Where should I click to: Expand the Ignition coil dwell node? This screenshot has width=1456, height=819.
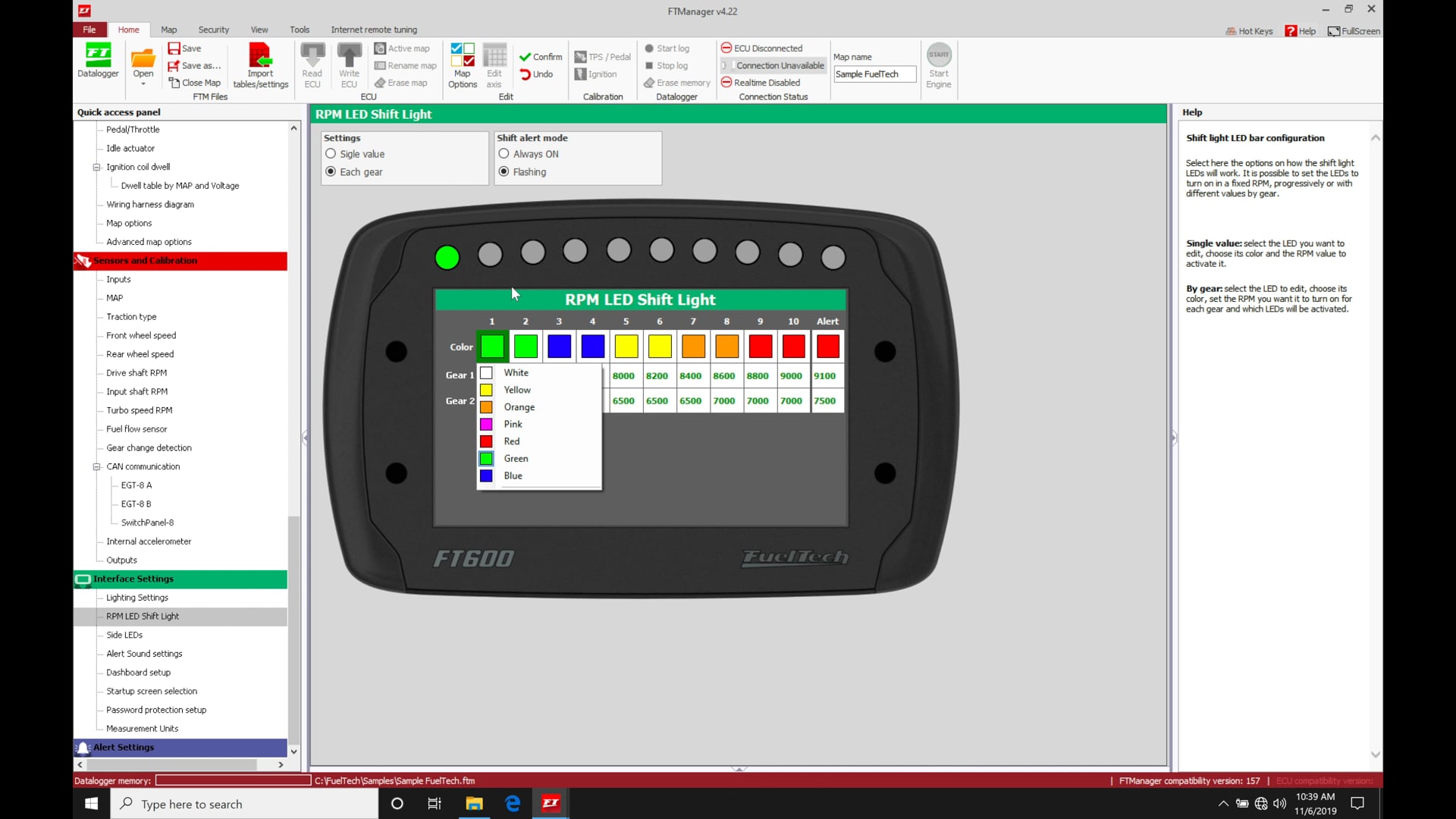coord(97,167)
